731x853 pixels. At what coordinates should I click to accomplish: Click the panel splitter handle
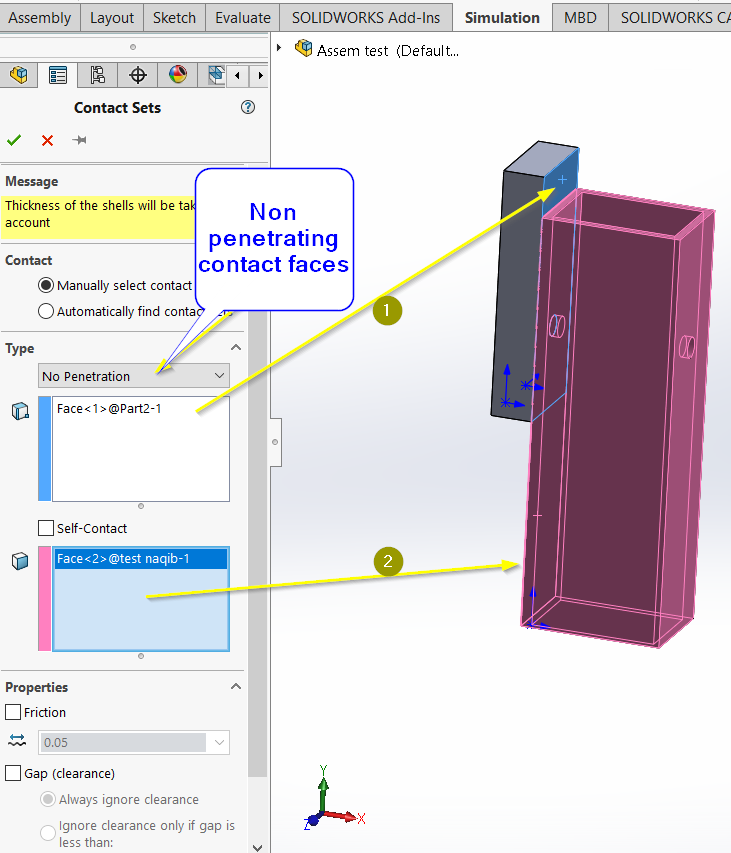[276, 442]
